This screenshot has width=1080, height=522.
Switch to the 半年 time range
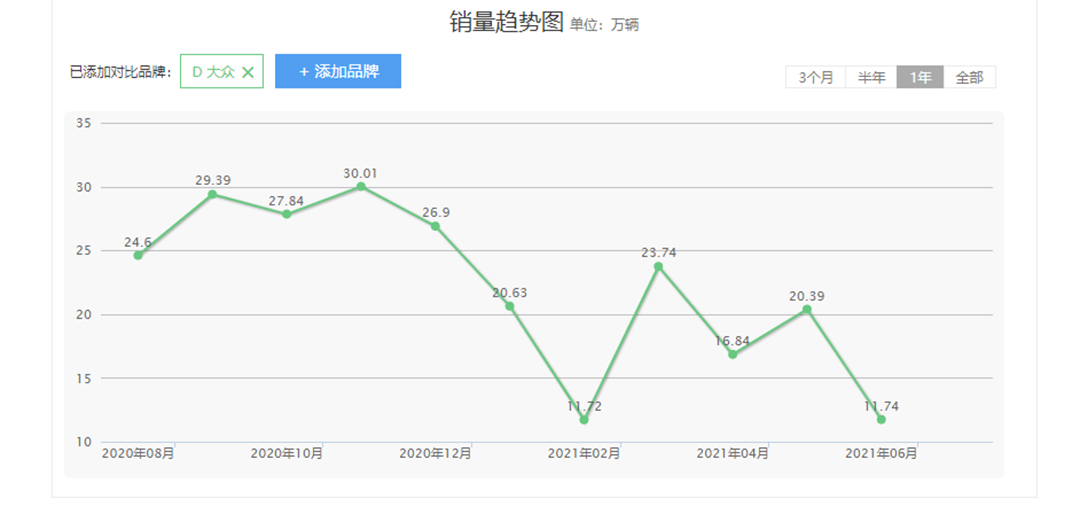tap(871, 78)
